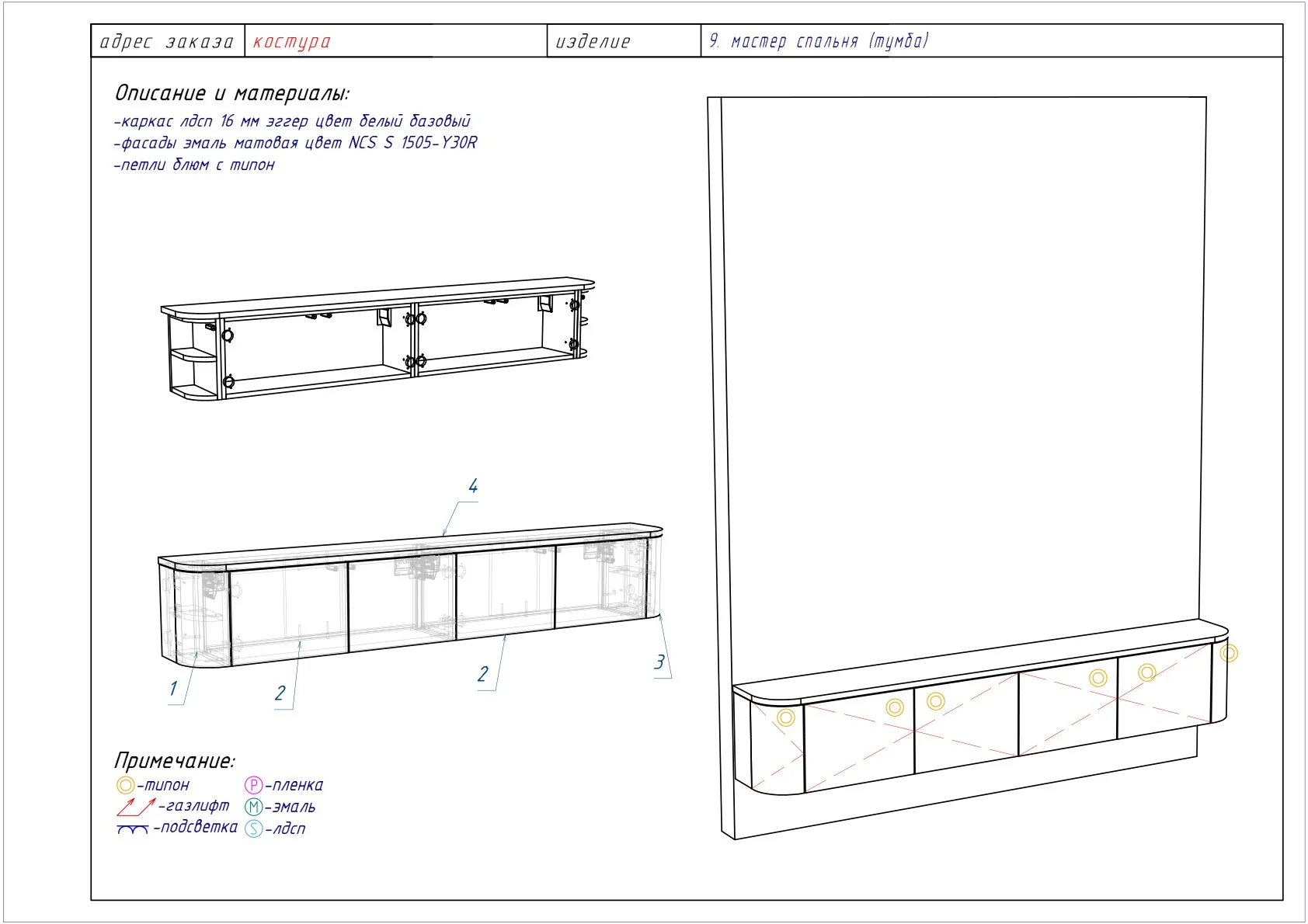Click the callout number 4 label

(x=472, y=486)
